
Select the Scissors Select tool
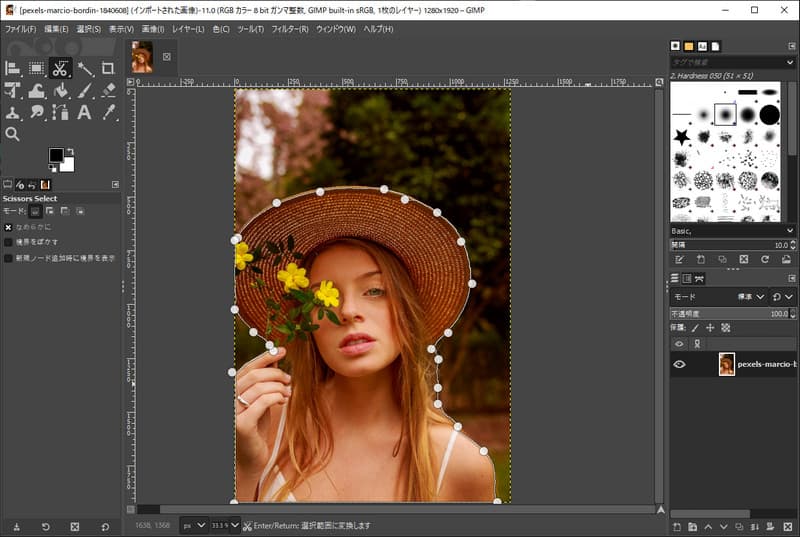60,68
